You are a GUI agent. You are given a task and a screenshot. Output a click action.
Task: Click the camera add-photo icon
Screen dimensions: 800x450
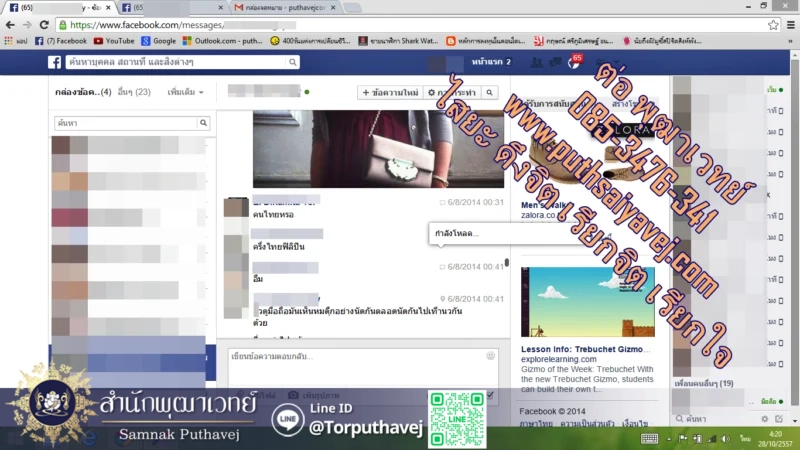[x=293, y=395]
